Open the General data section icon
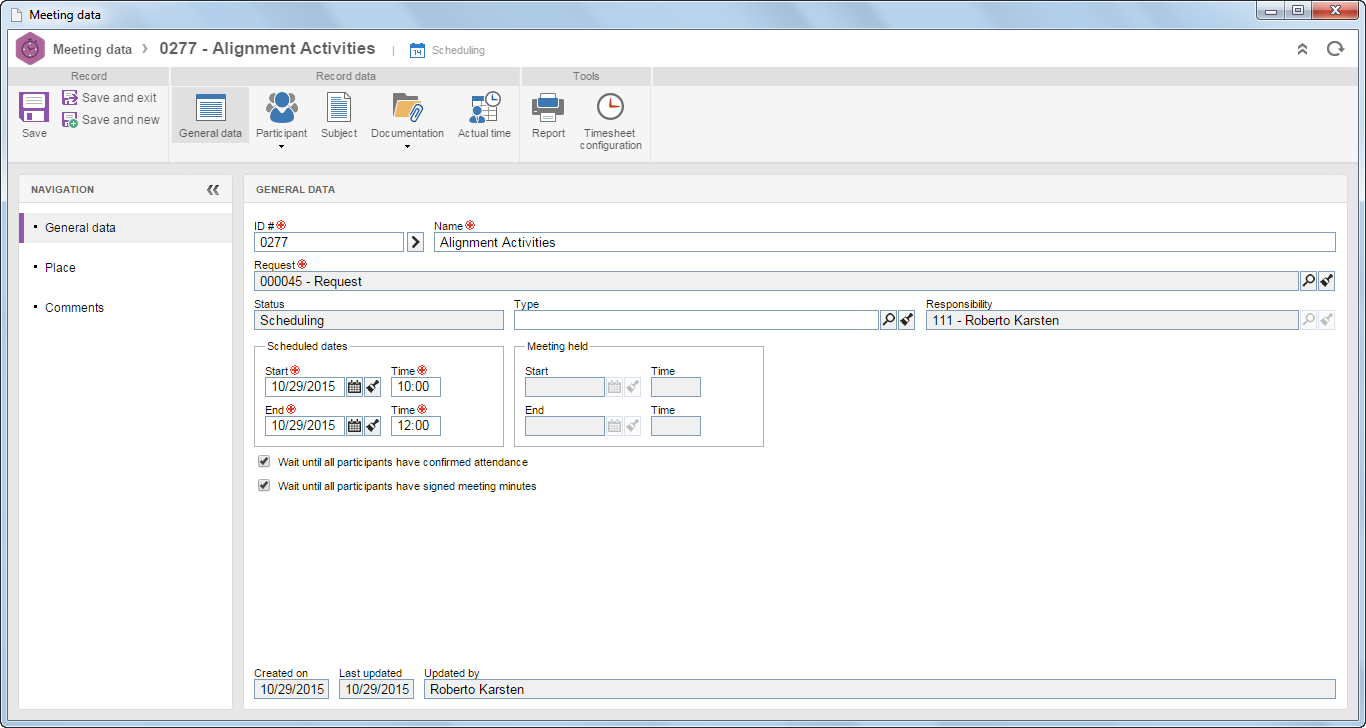Image resolution: width=1366 pixels, height=728 pixels. tap(210, 108)
